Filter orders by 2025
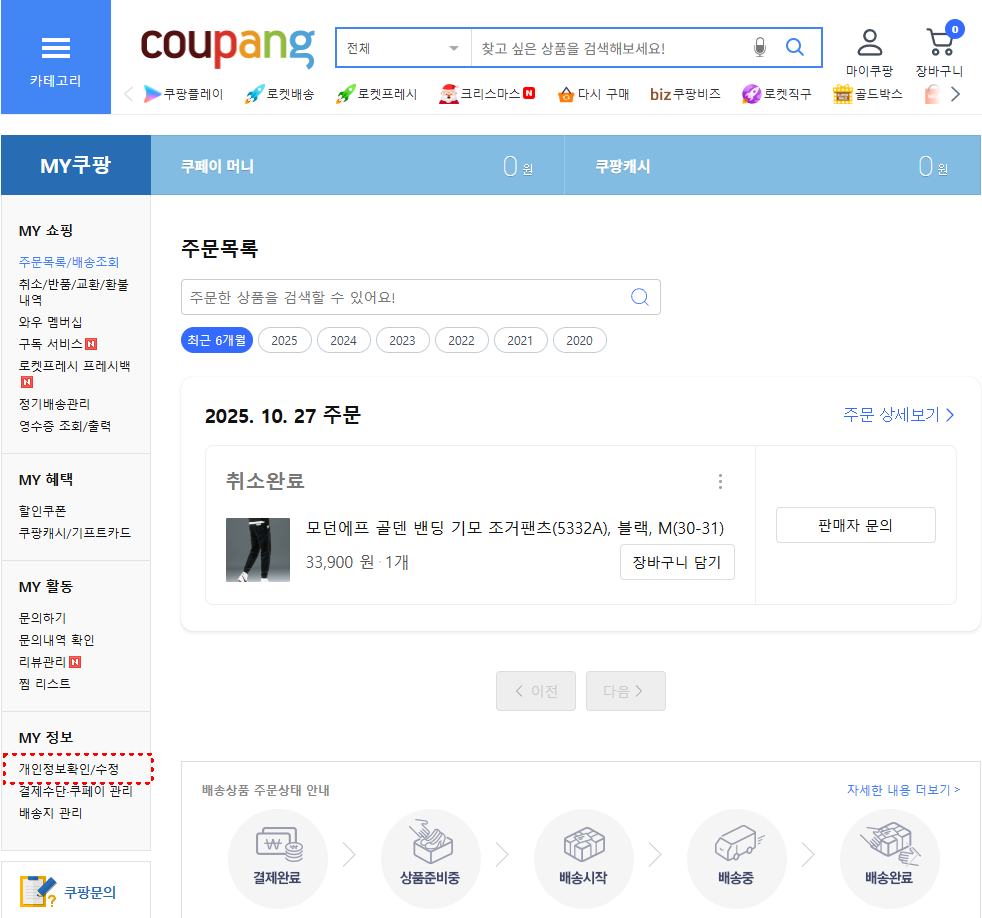Screen dimensions: 982x918 284,340
